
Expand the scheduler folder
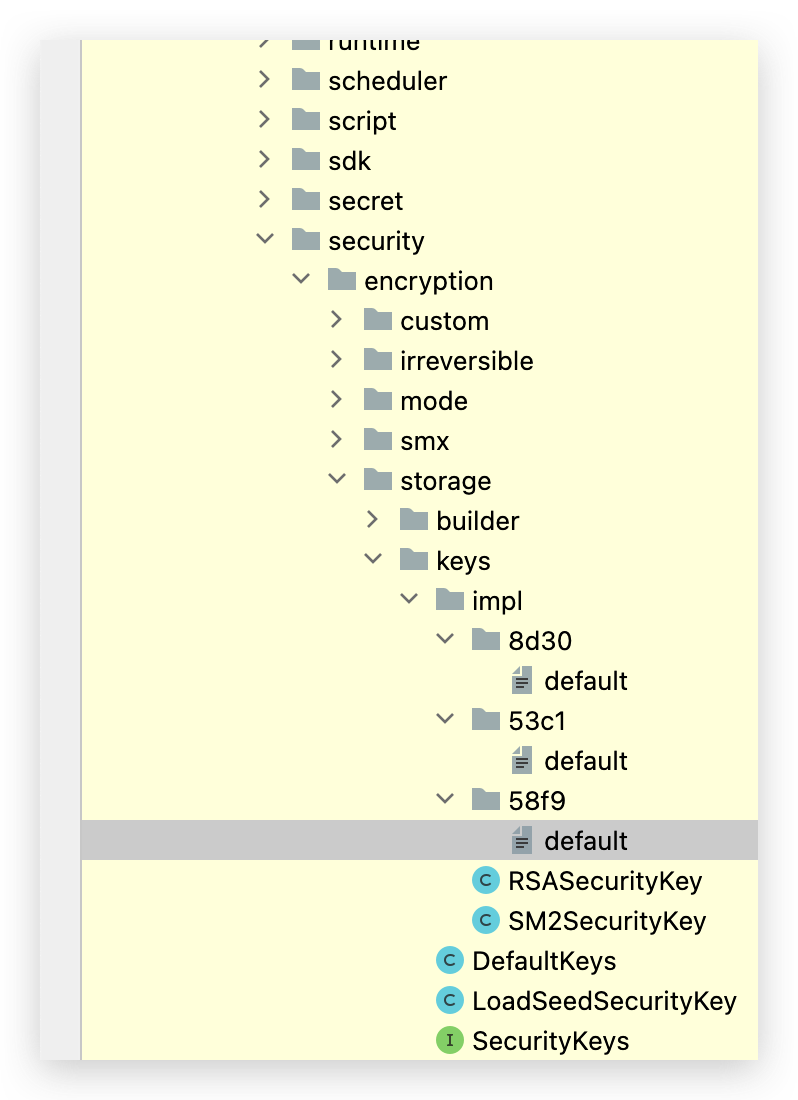pos(264,80)
